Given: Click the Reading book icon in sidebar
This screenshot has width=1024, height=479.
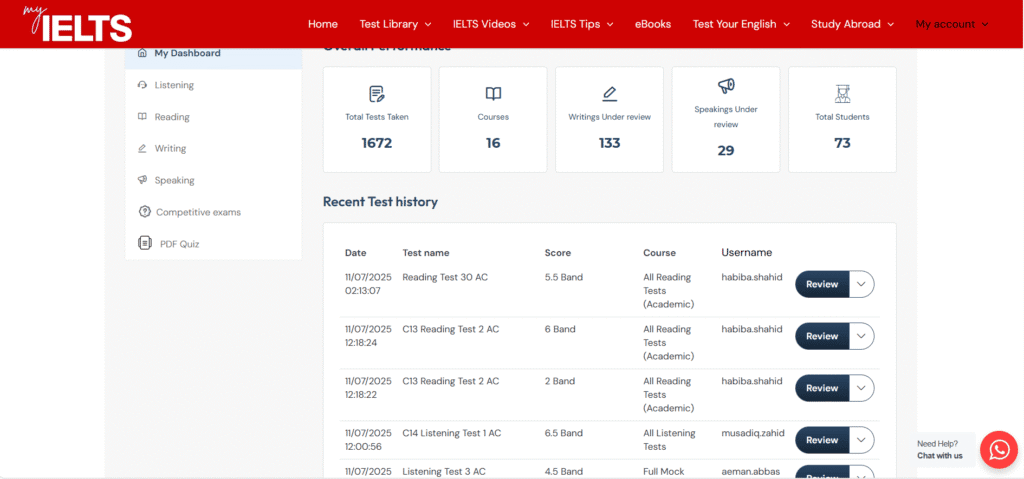Looking at the screenshot, I should pyautogui.click(x=142, y=116).
